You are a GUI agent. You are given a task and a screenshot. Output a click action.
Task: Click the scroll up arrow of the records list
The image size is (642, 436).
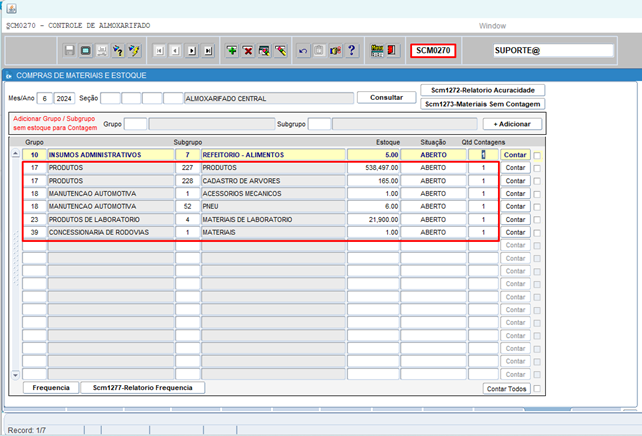coord(15,154)
